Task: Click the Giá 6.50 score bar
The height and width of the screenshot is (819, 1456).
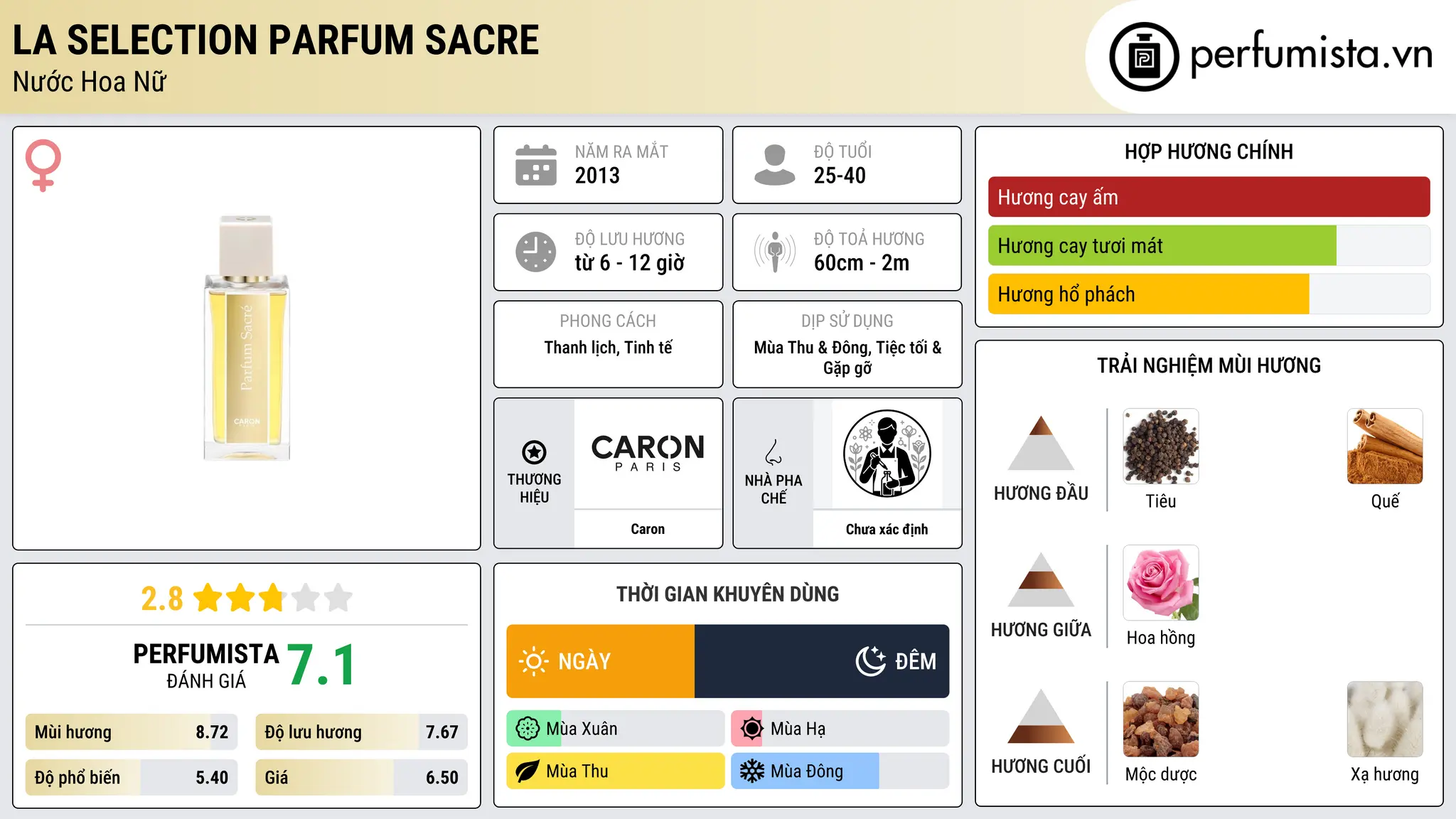Action: click(x=362, y=777)
